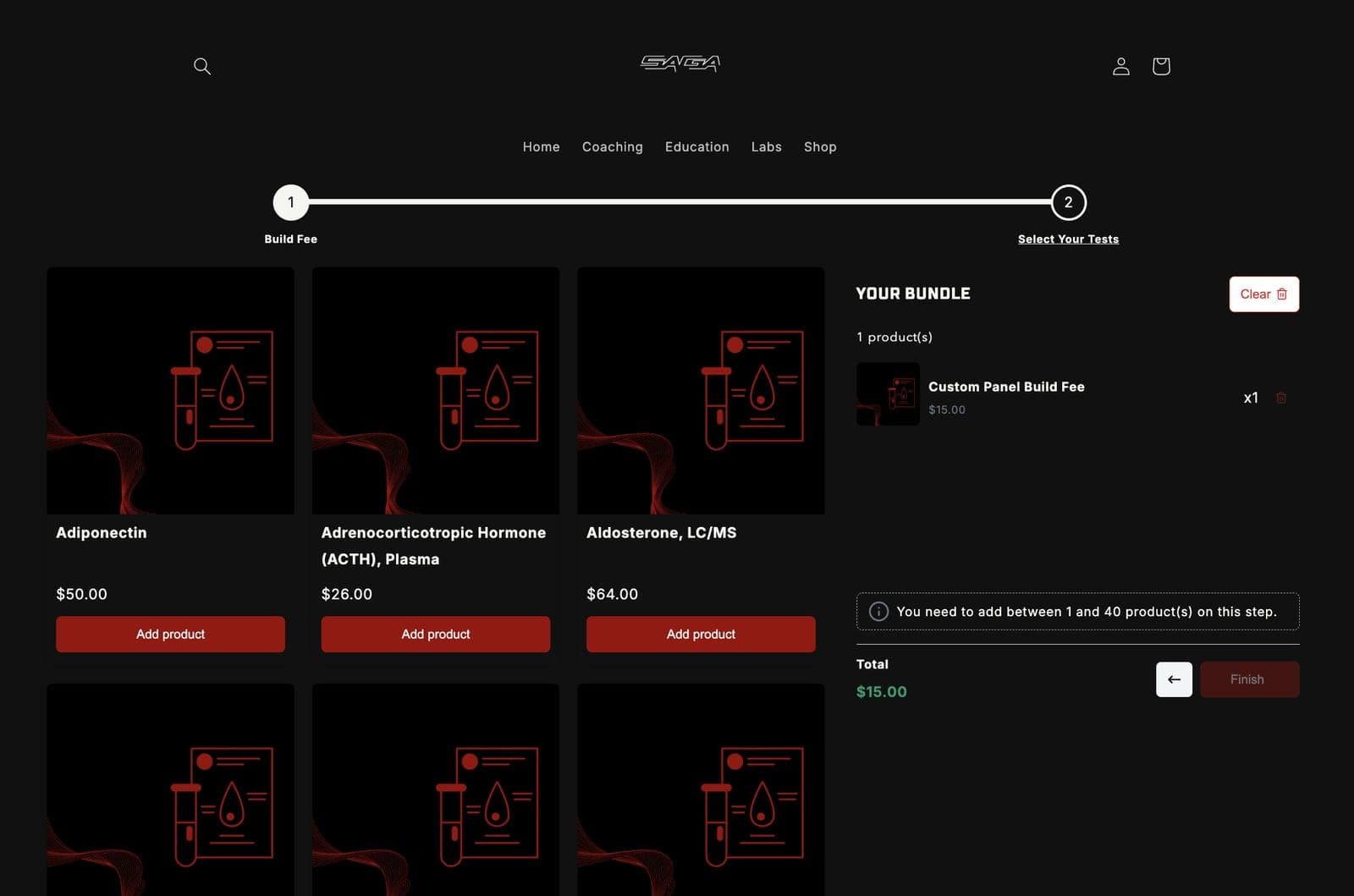Screen dimensions: 1354x896
Task: Open the Shop menu item
Action: (820, 146)
